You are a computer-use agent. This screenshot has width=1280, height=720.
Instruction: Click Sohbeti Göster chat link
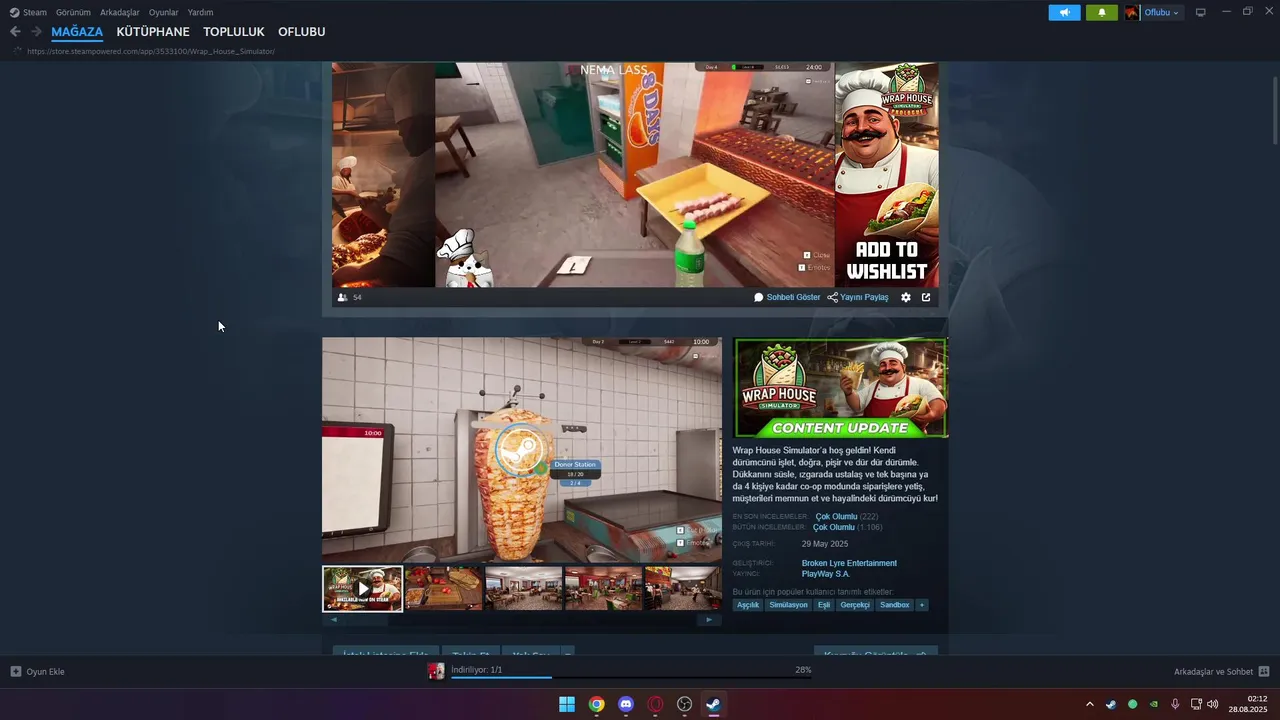(x=787, y=297)
